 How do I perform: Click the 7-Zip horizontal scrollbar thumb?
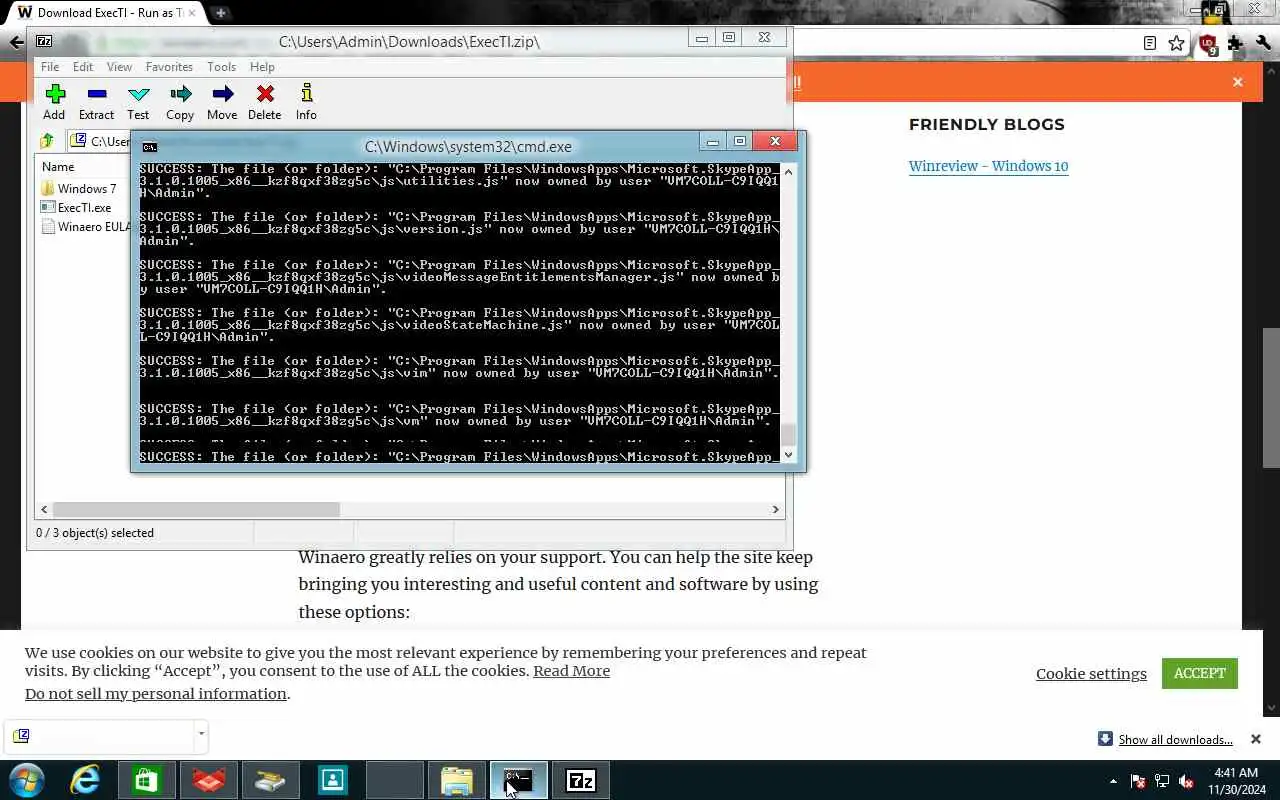[196, 509]
